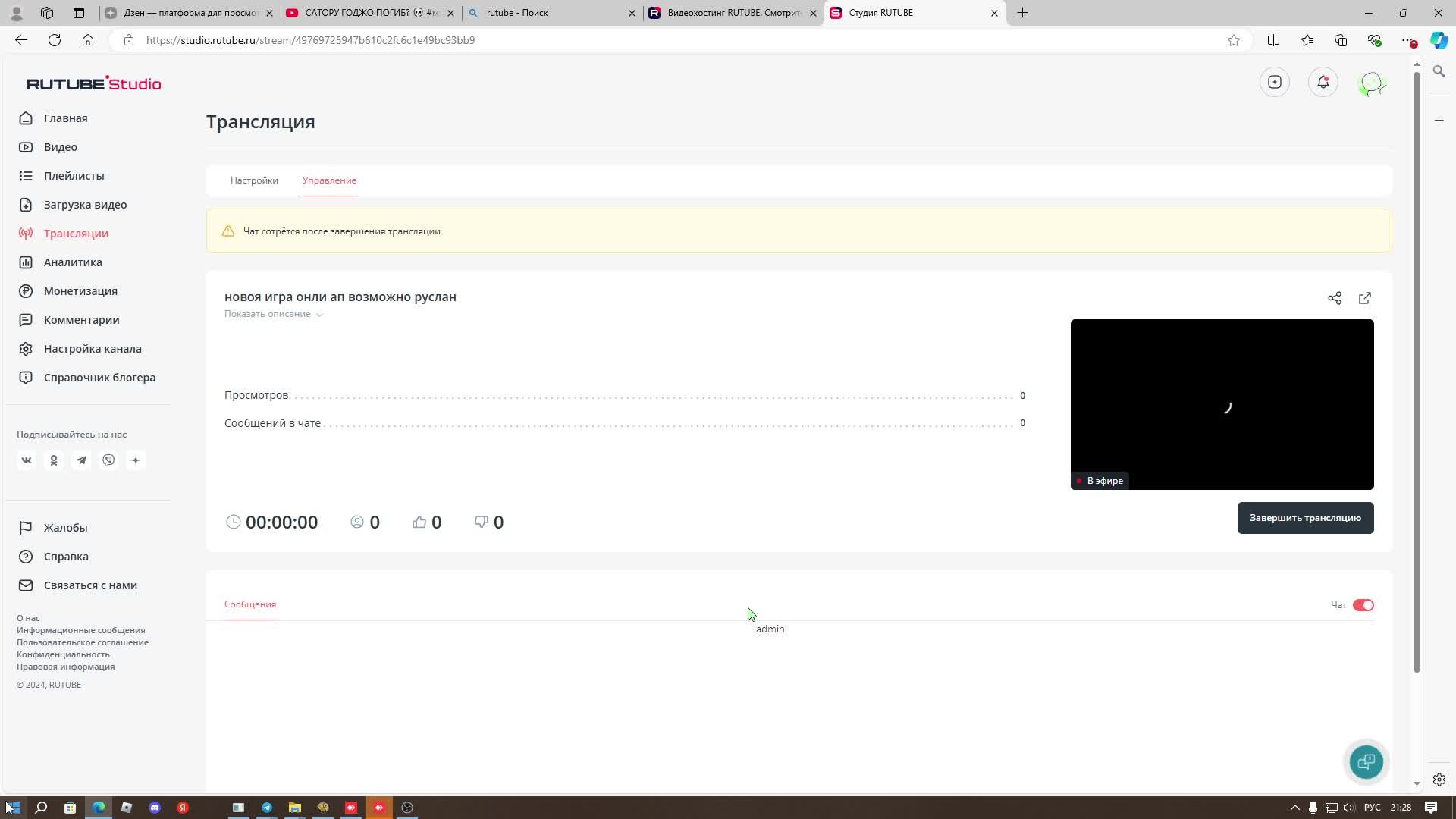The height and width of the screenshot is (819, 1456).
Task: Click the page vertical scrollbar
Action: click(x=1416, y=372)
